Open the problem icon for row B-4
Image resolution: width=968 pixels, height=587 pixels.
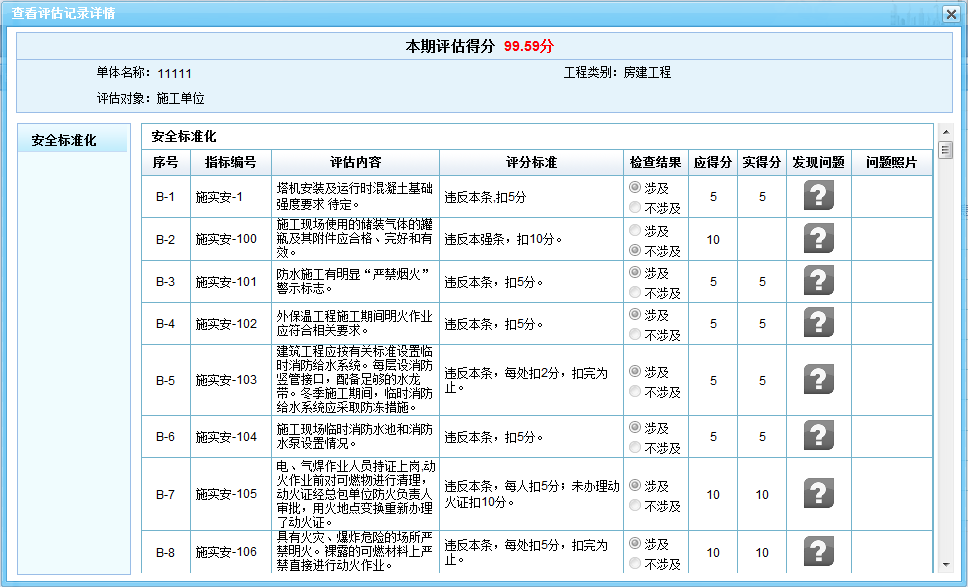click(818, 323)
